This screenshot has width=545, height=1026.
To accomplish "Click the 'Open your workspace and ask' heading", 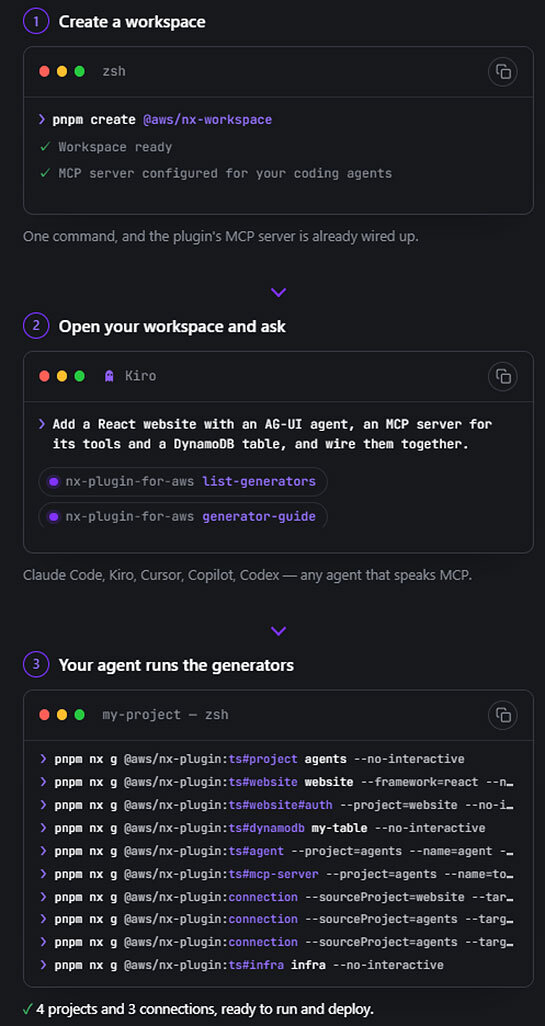I will tap(172, 326).
